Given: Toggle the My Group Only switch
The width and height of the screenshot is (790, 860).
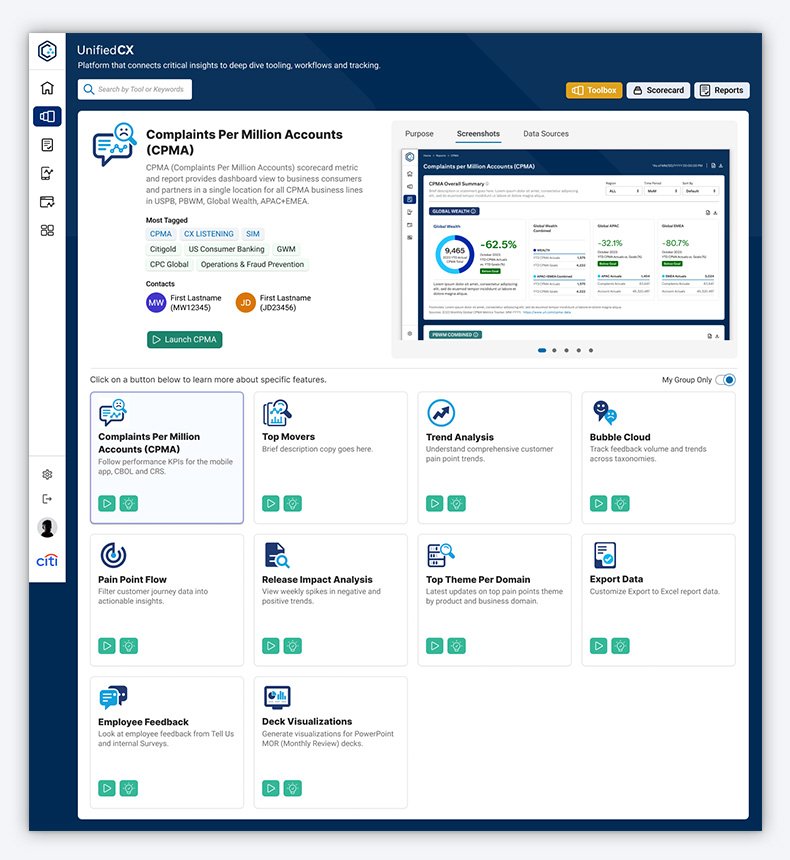Looking at the screenshot, I should tap(726, 380).
